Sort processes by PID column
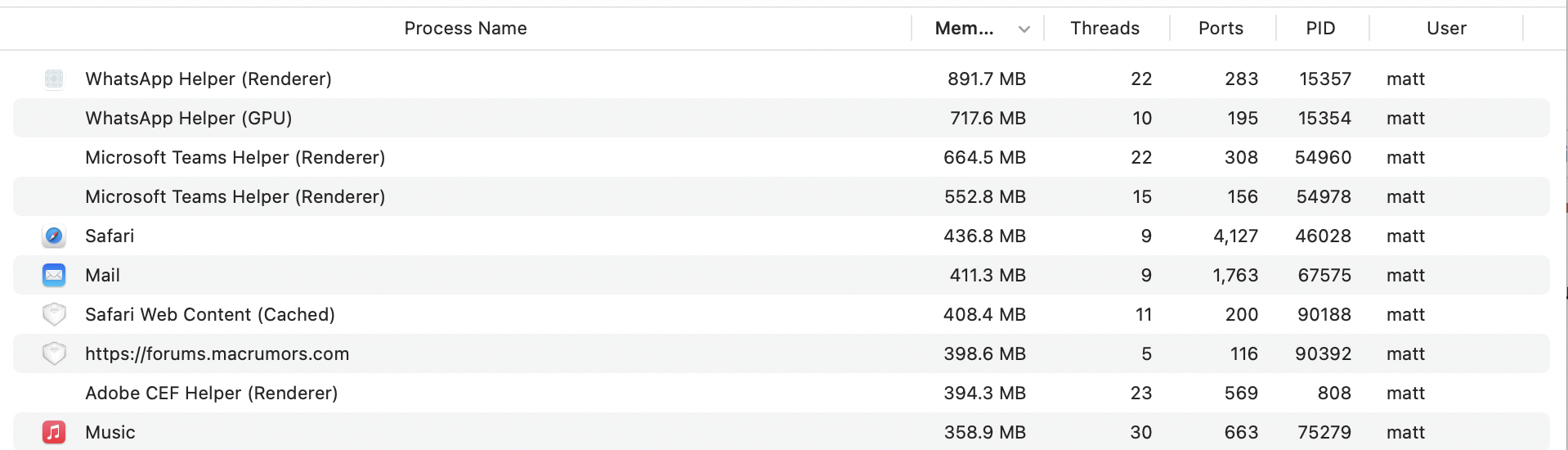Screen dimensions: 1568x450 [1320, 29]
